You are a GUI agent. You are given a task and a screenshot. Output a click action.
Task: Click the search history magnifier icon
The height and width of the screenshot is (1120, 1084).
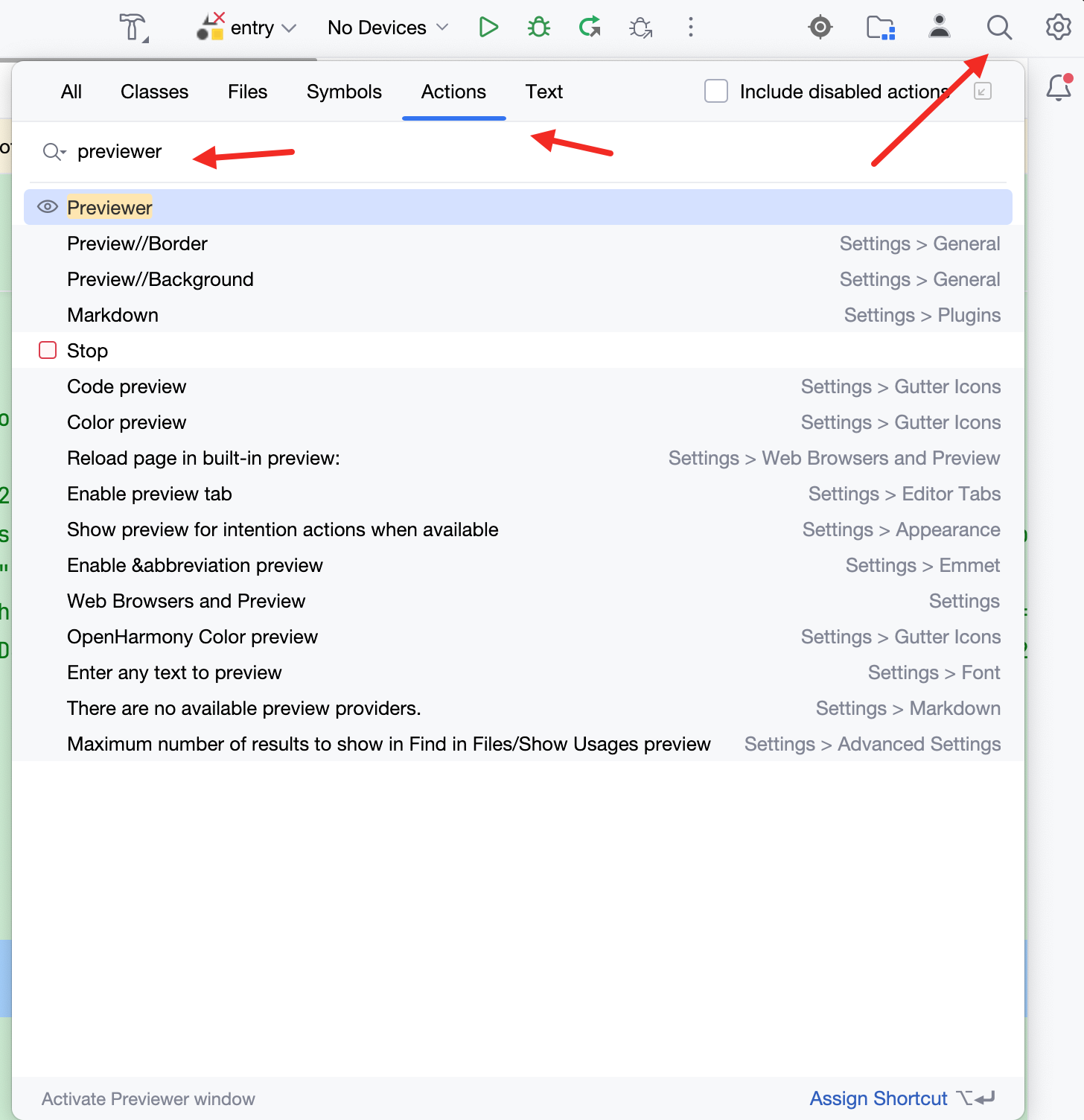click(54, 152)
